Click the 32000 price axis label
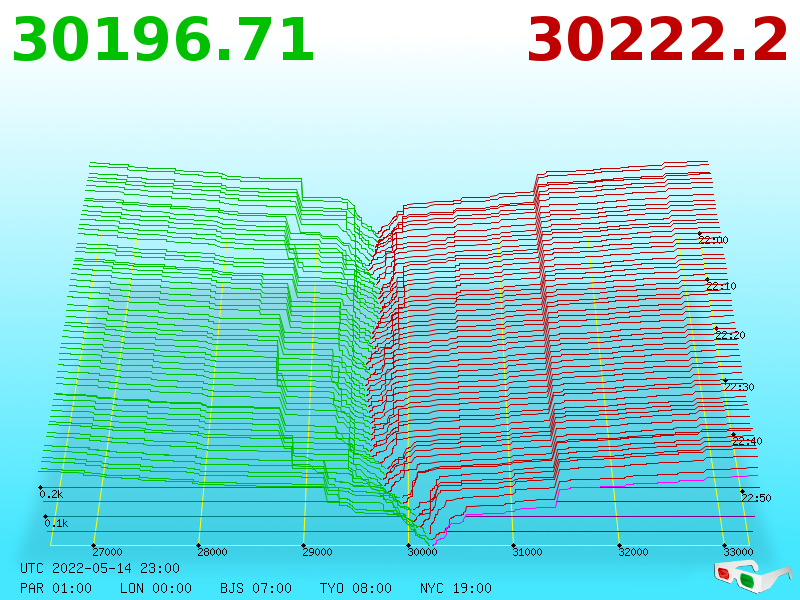Image resolution: width=800 pixels, height=600 pixels. [633, 552]
